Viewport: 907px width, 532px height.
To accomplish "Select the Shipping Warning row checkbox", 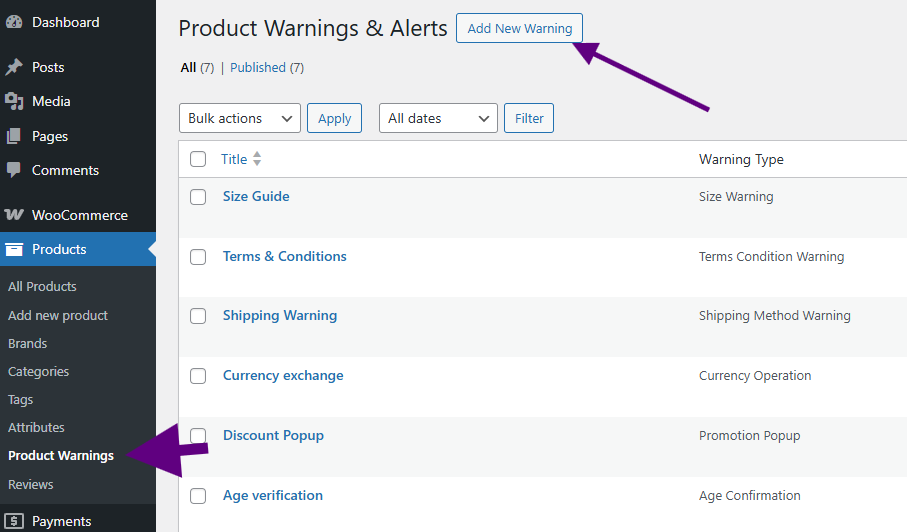I will click(198, 316).
